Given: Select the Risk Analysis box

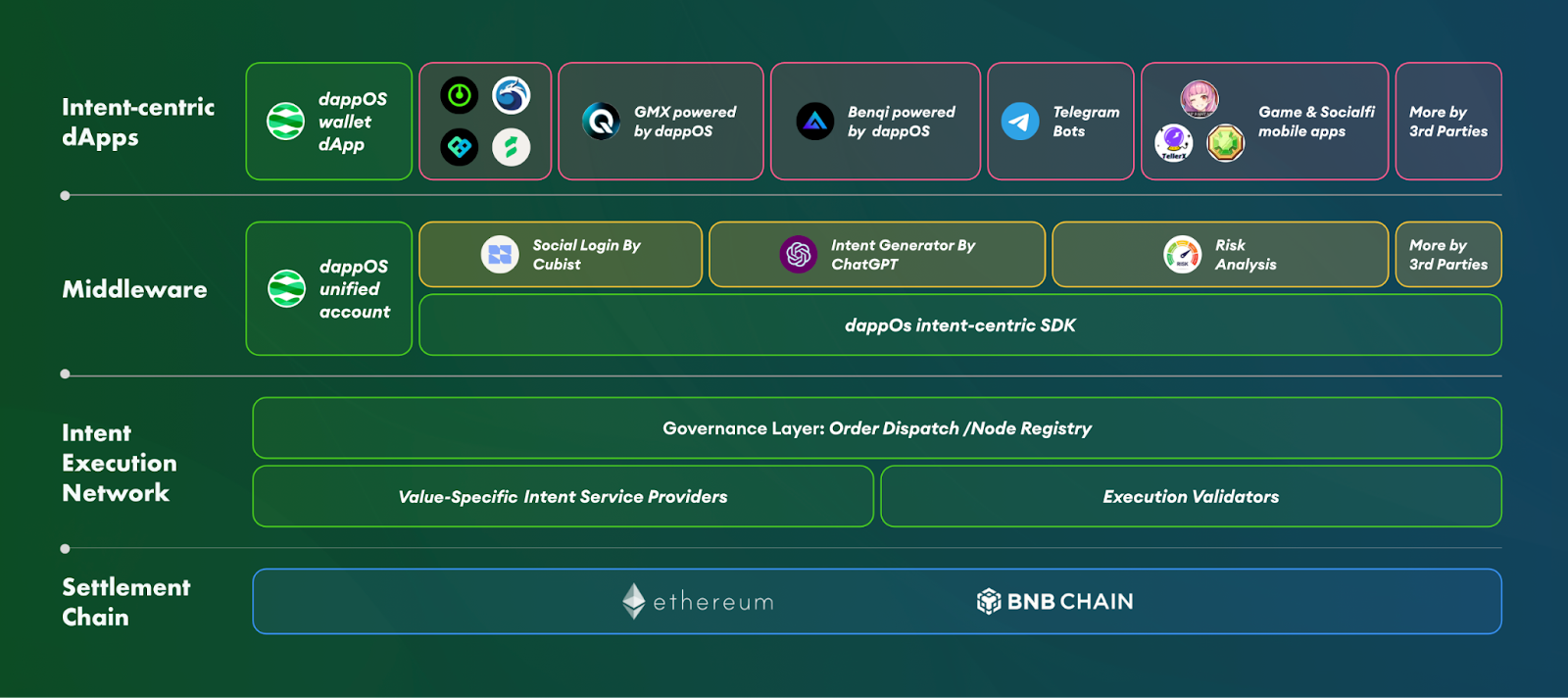Looking at the screenshot, I should pyautogui.click(x=1220, y=255).
